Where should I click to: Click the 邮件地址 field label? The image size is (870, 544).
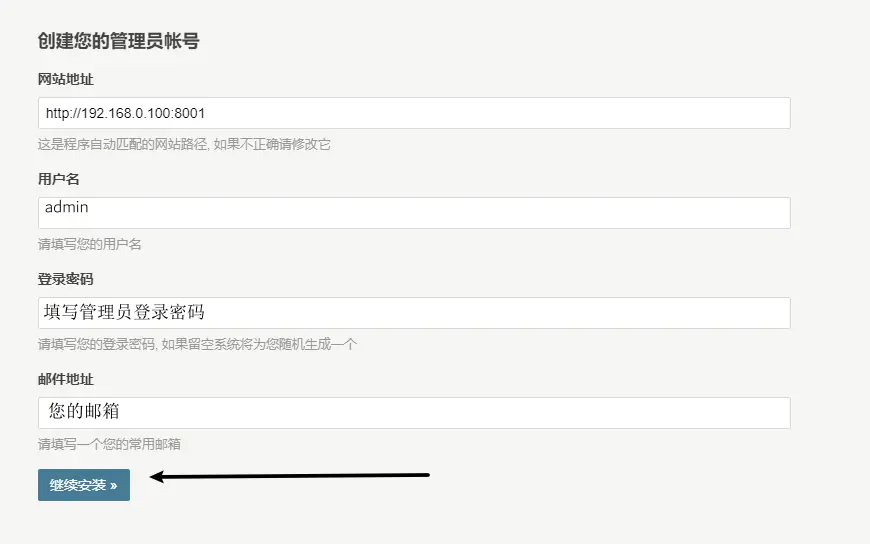66,379
